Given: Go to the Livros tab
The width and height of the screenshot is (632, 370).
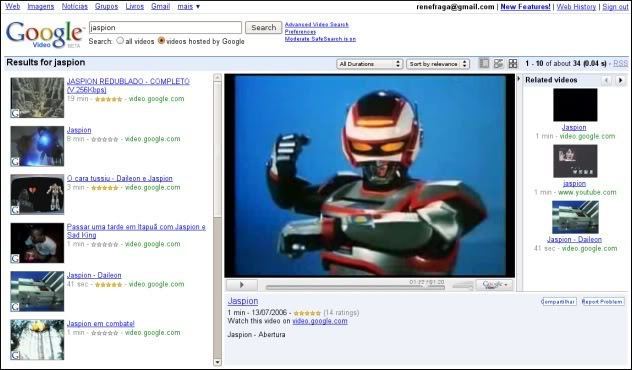Looking at the screenshot, I should click(x=135, y=6).
